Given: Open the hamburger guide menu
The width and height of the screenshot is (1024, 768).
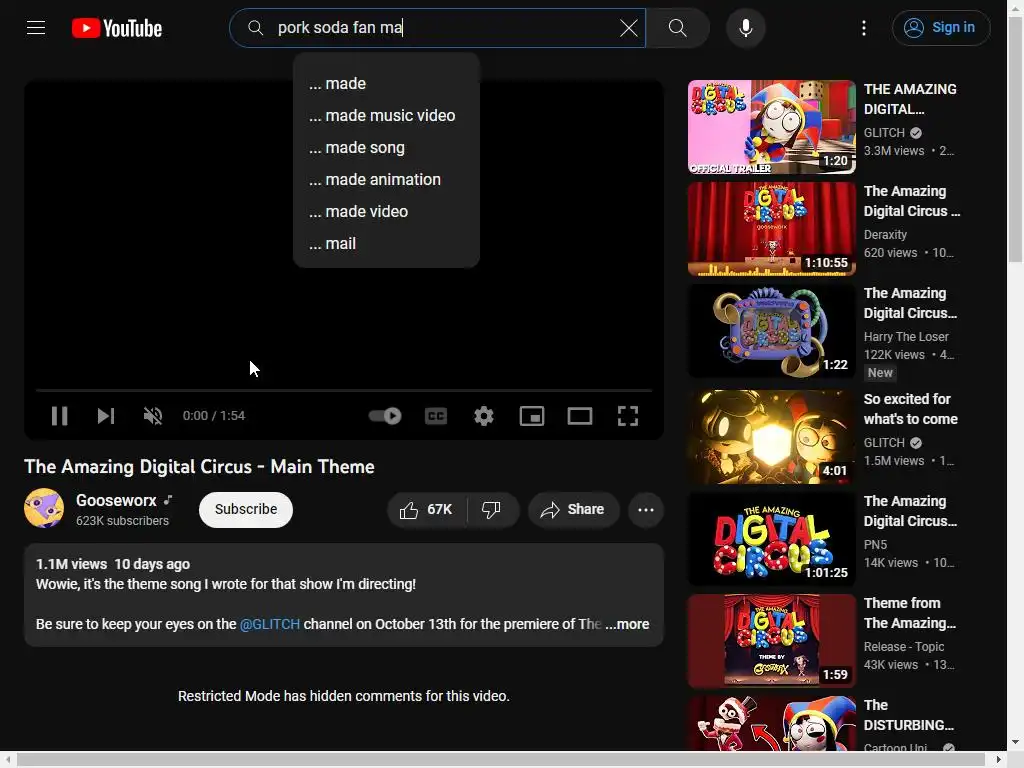Looking at the screenshot, I should click(36, 27).
